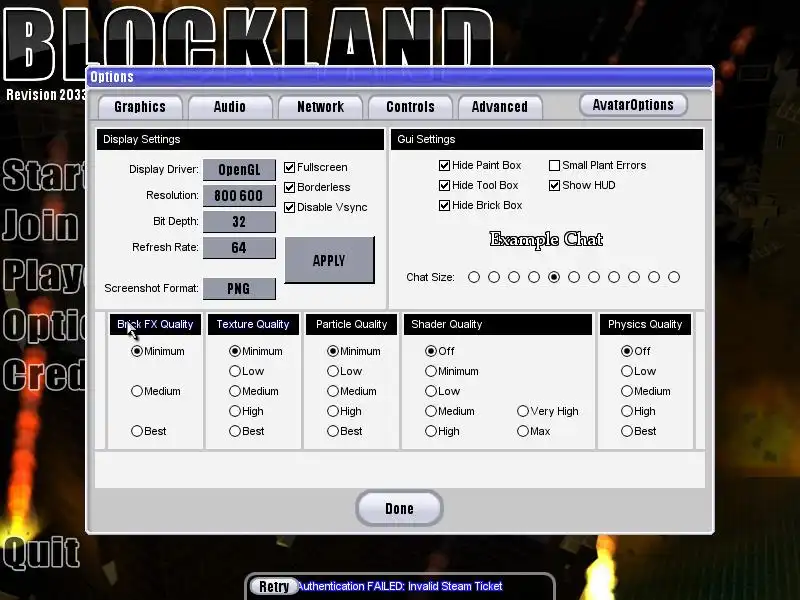This screenshot has width=800, height=600.
Task: Change the Screenshot Format PNG selector
Action: coord(239,289)
